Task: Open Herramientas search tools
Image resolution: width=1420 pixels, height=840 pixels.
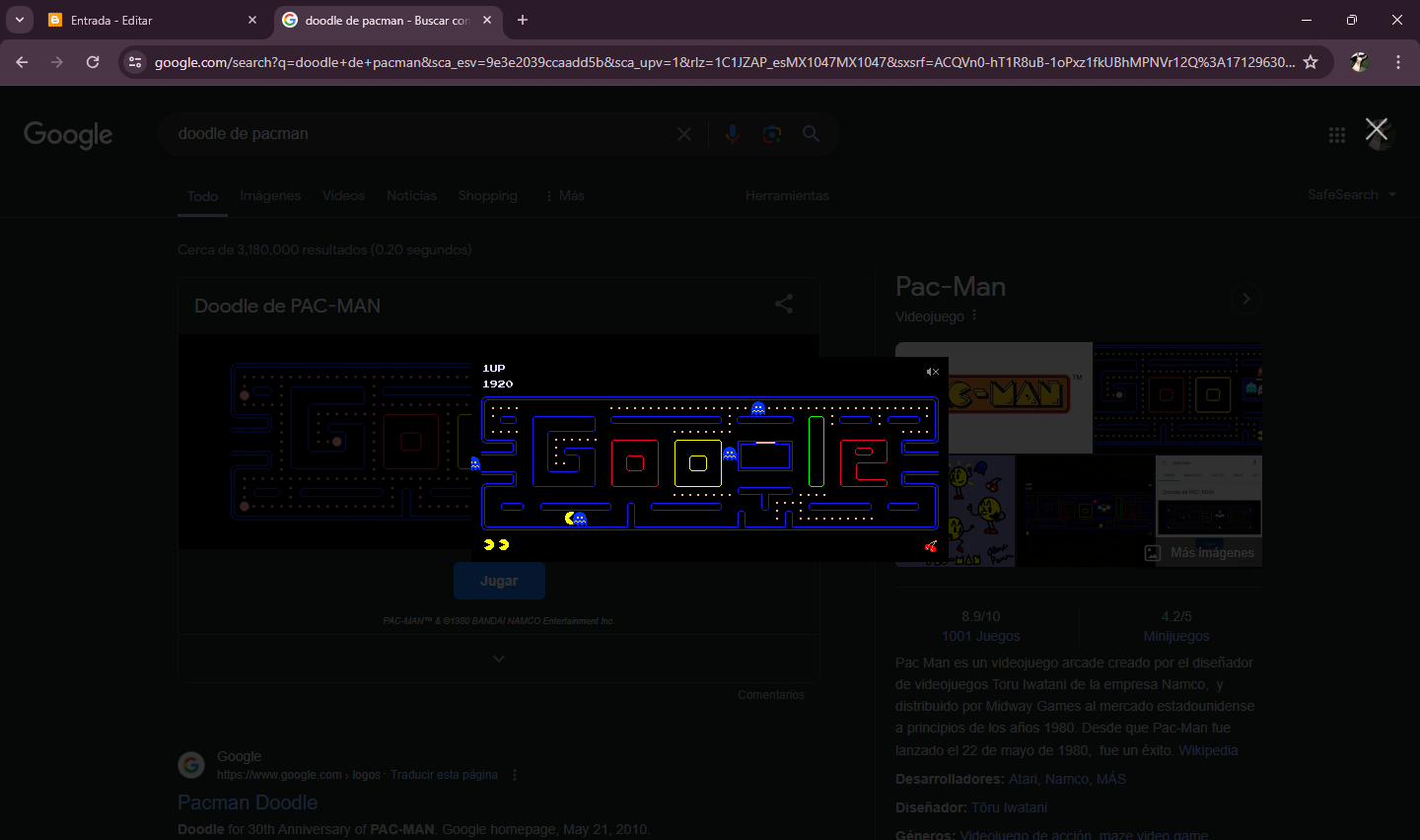Action: pyautogui.click(x=787, y=195)
